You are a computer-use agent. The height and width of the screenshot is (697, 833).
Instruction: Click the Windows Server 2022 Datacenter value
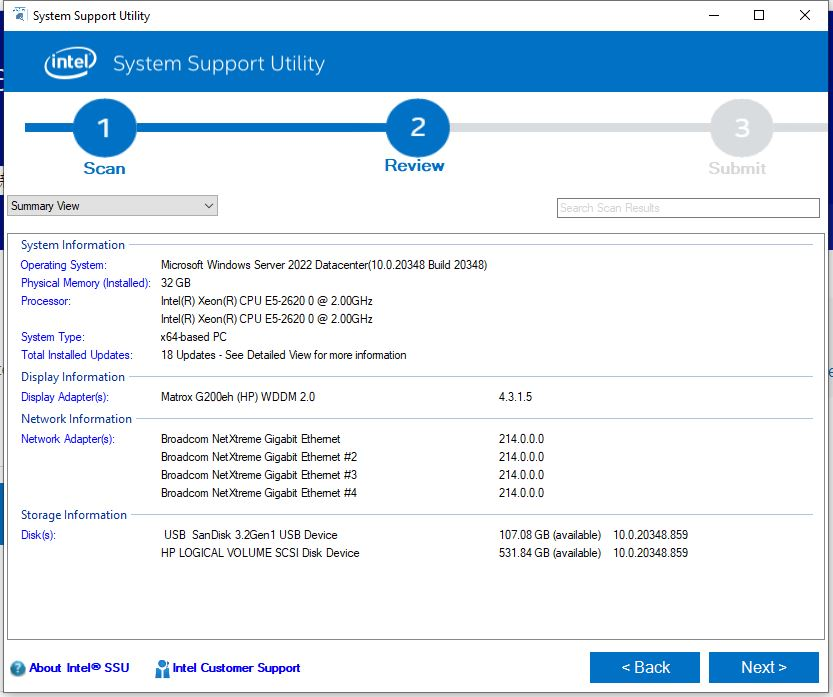tap(324, 265)
